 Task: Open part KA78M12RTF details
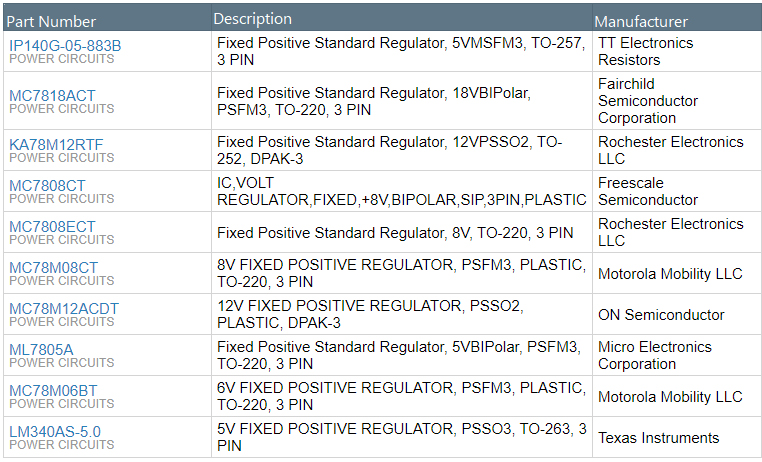click(56, 144)
